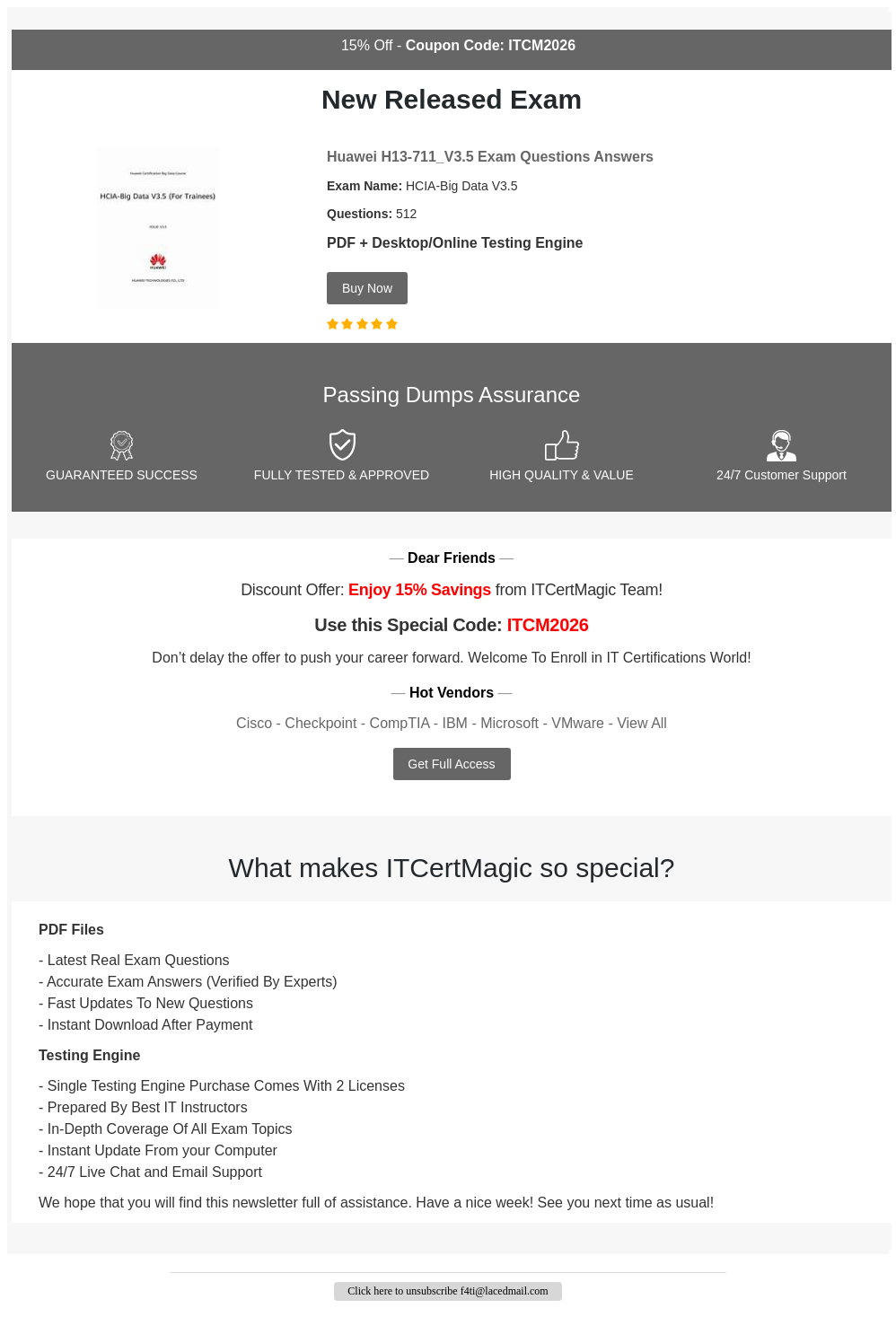This screenshot has height=1317, width=896.
Task: Open the Cisco vendor link
Action: pos(253,724)
